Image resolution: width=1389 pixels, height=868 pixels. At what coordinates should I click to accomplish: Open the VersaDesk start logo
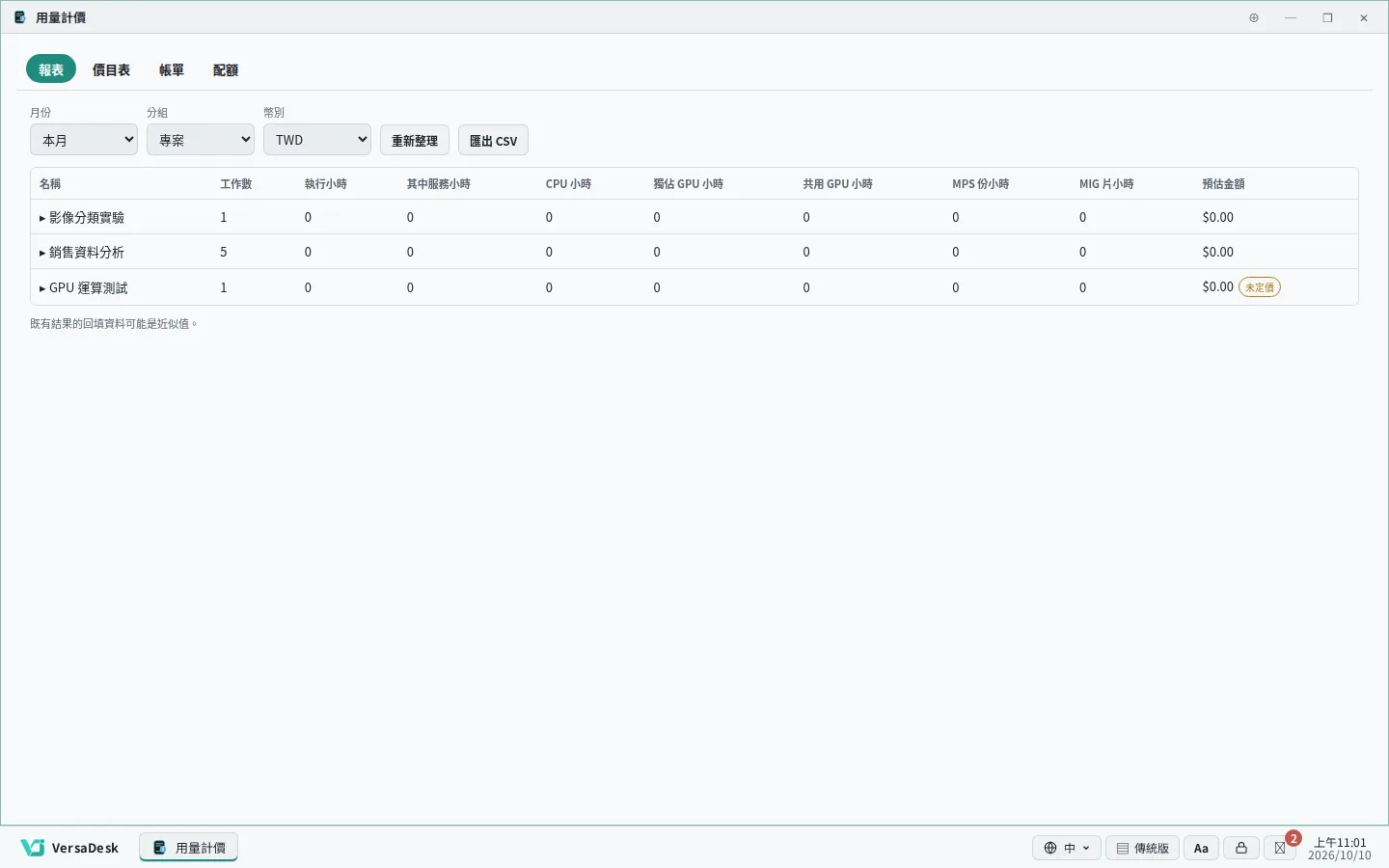tap(69, 848)
